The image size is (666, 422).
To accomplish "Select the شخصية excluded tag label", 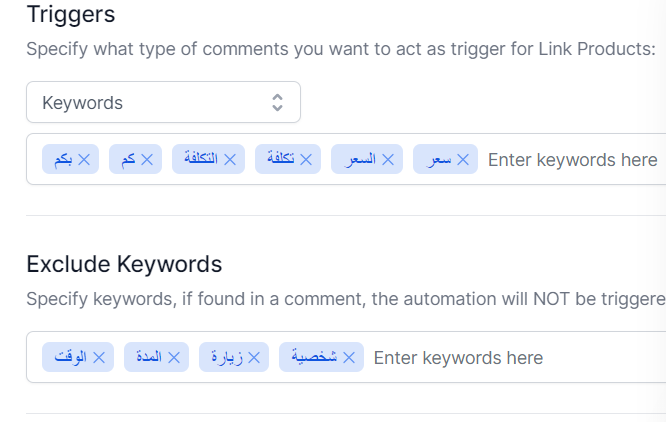I will point(314,357).
